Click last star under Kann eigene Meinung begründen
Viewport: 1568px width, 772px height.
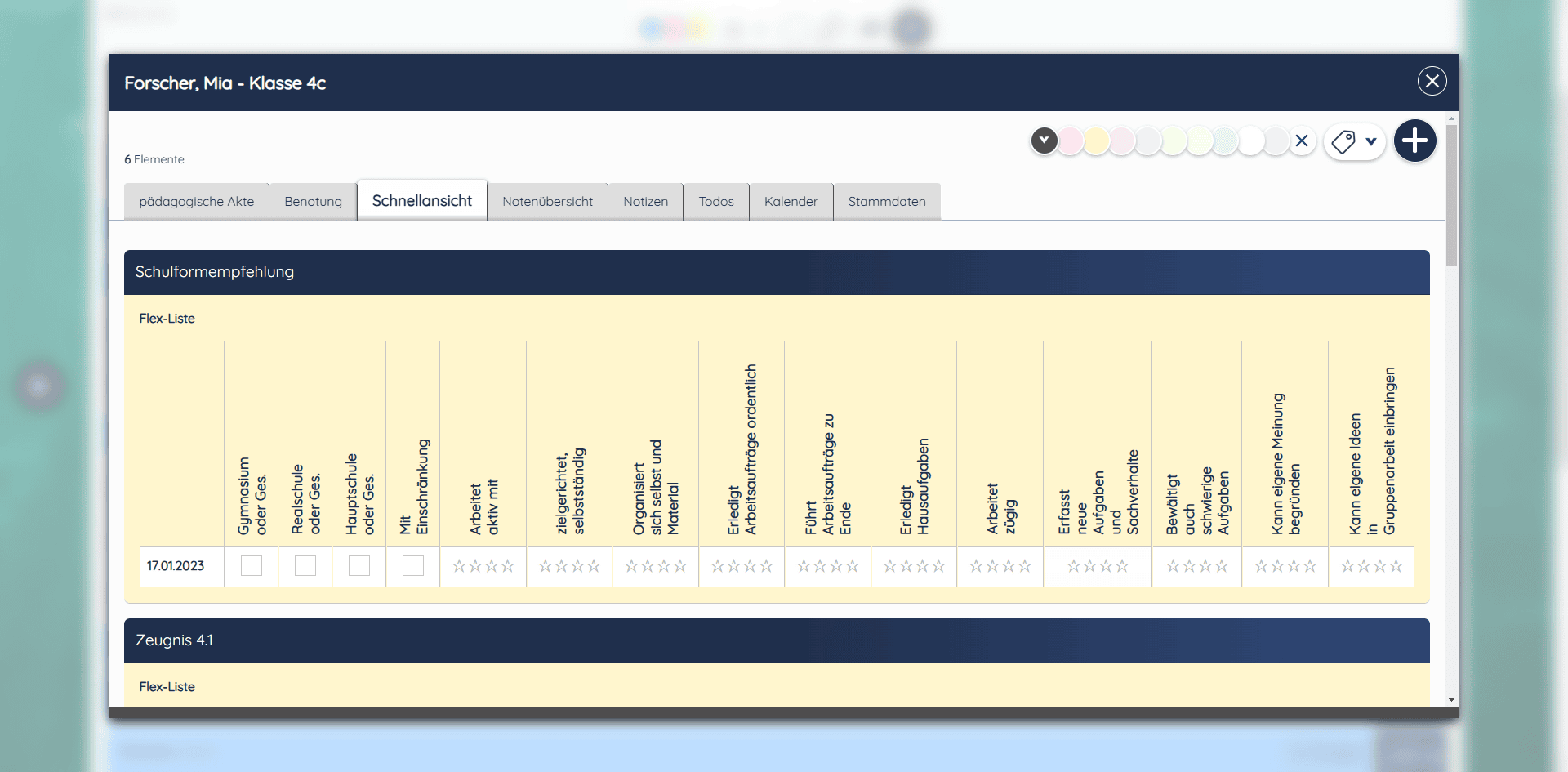[x=1310, y=566]
